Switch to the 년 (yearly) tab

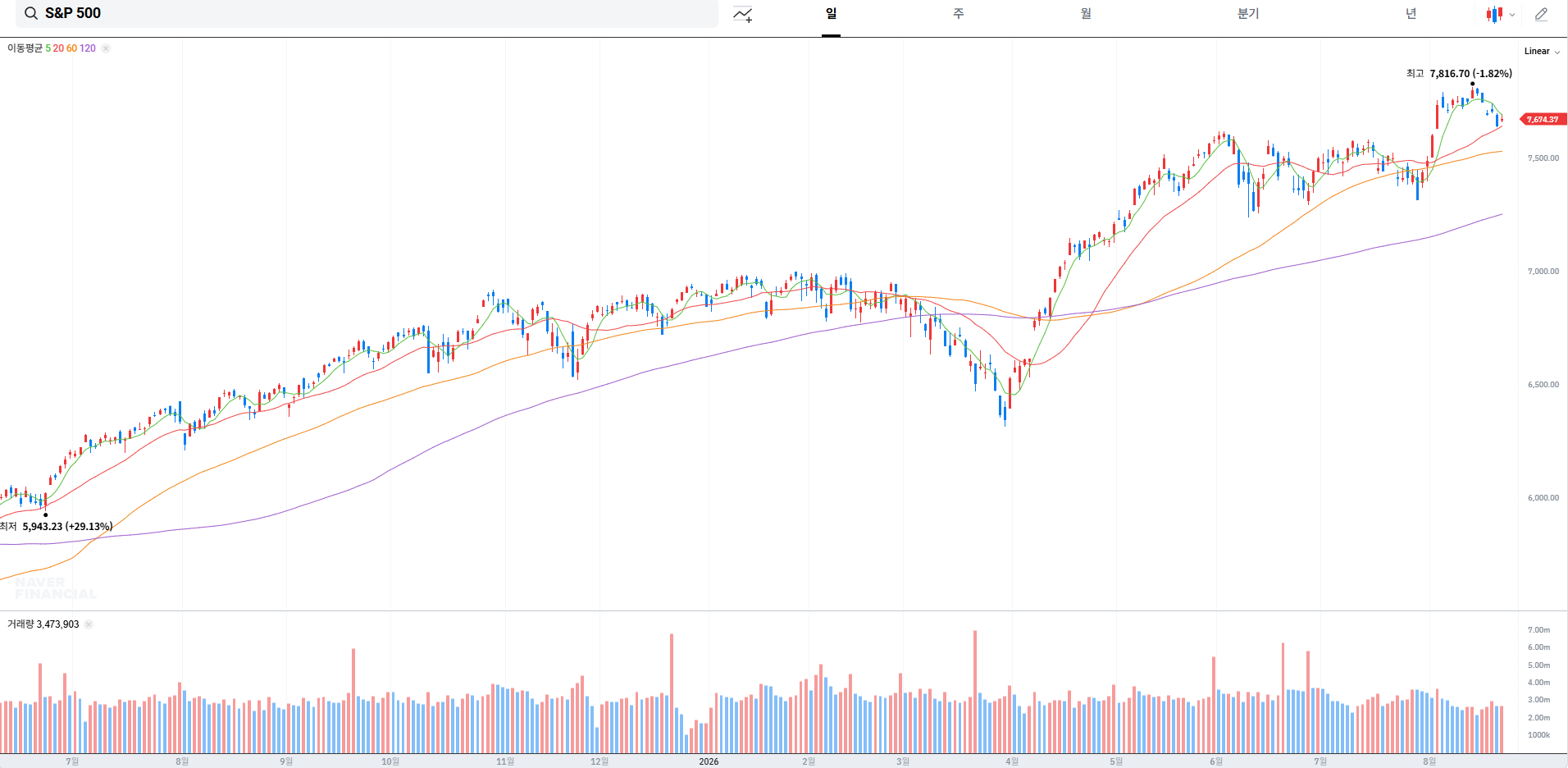tap(1411, 14)
